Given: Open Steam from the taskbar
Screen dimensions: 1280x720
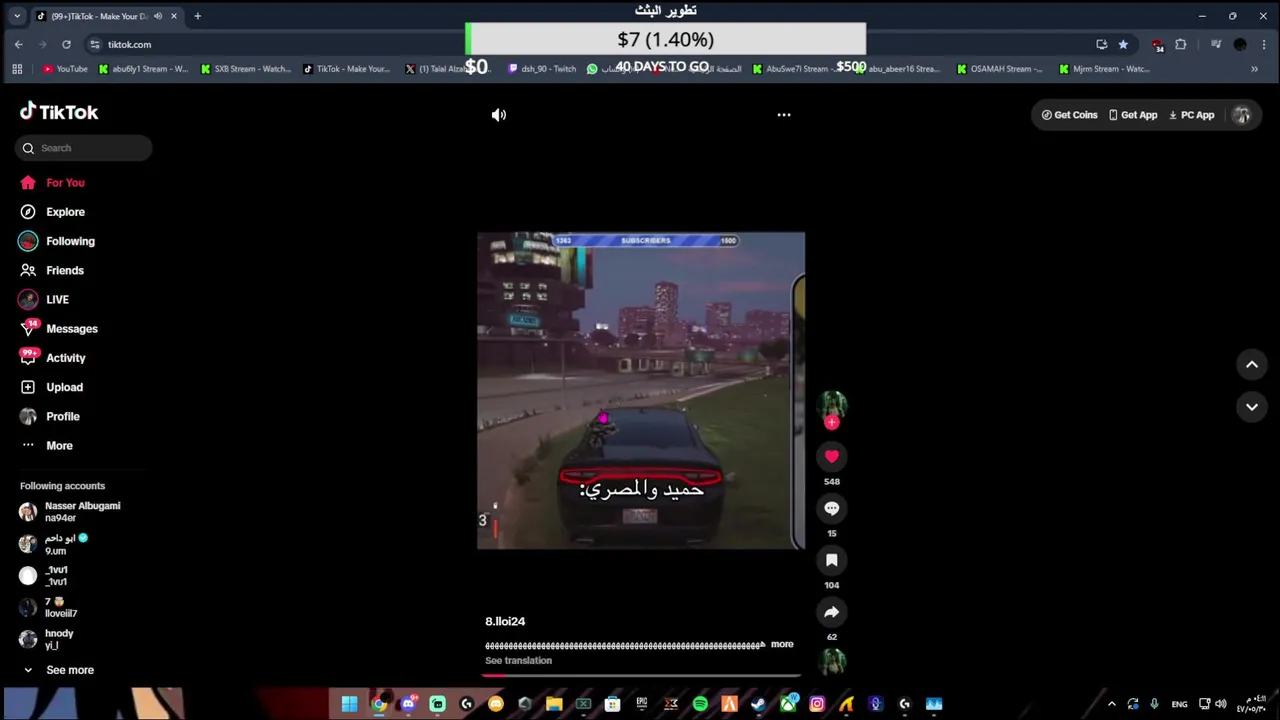Looking at the screenshot, I should (x=759, y=704).
